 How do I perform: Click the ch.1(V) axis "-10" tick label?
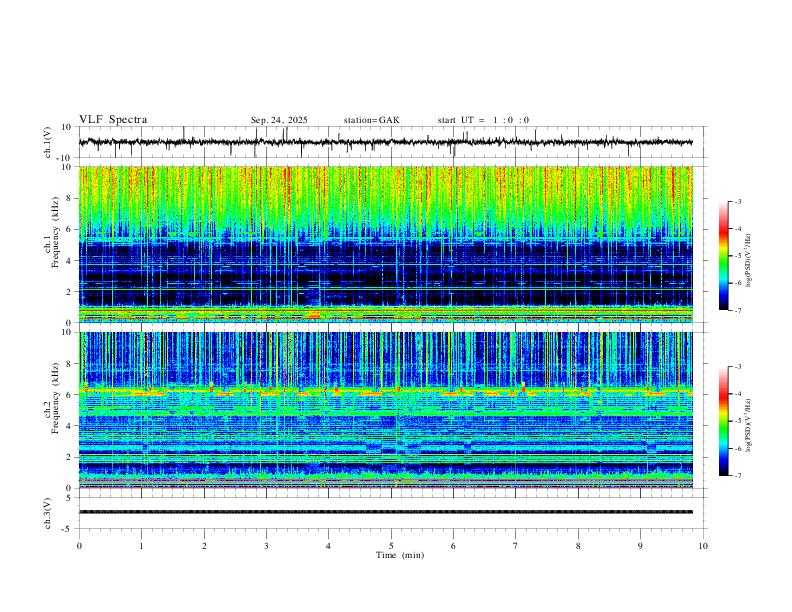coord(65,158)
